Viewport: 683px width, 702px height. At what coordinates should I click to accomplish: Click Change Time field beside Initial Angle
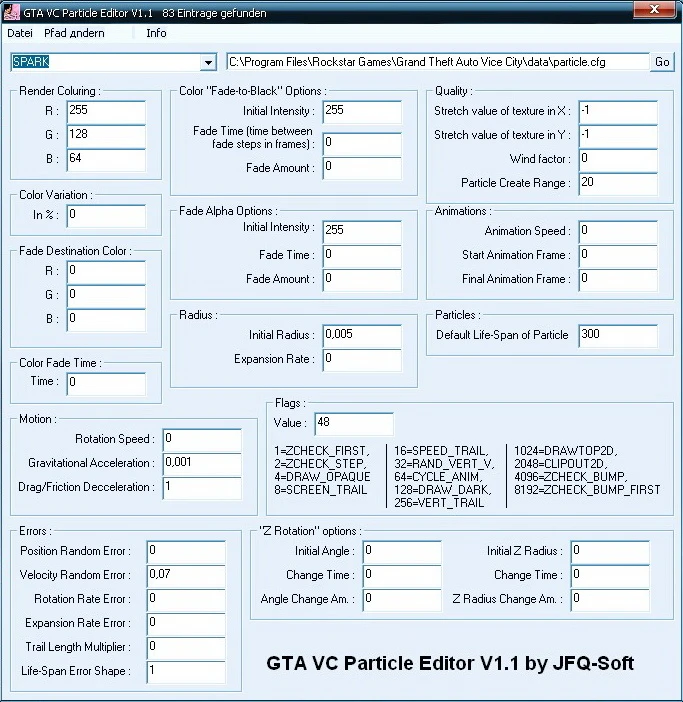402,576
